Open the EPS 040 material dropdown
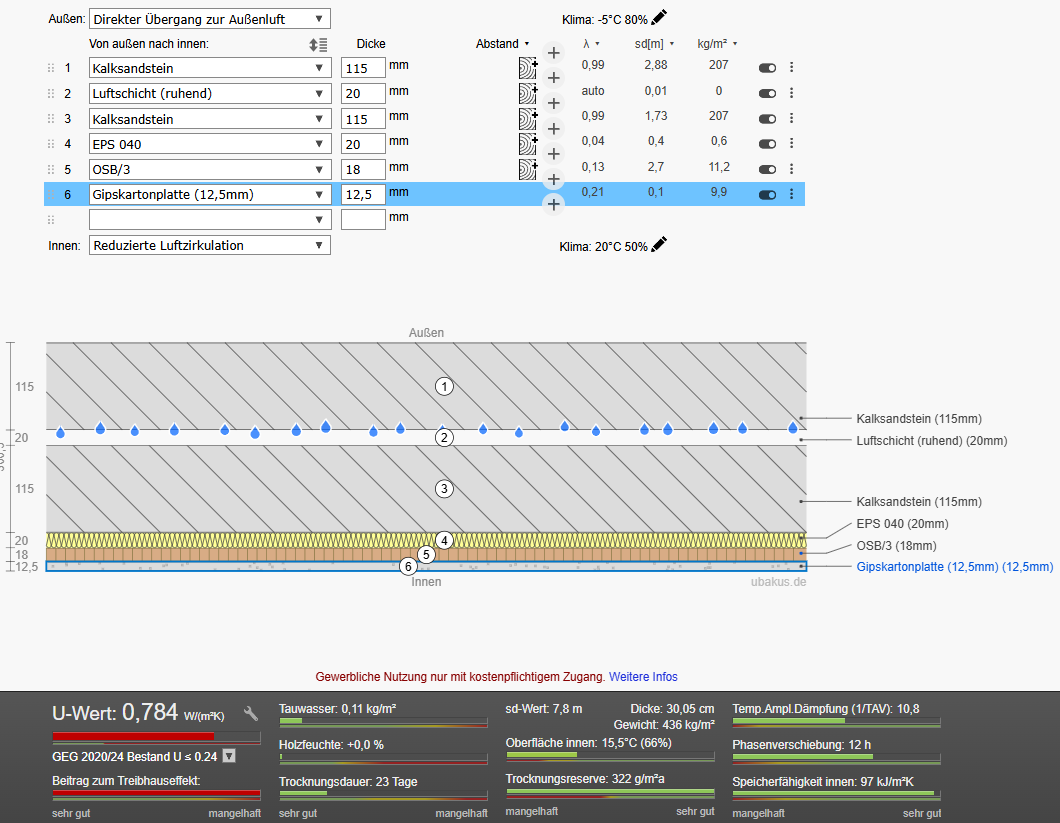Viewport: 1060px width, 823px height. pyautogui.click(x=210, y=143)
